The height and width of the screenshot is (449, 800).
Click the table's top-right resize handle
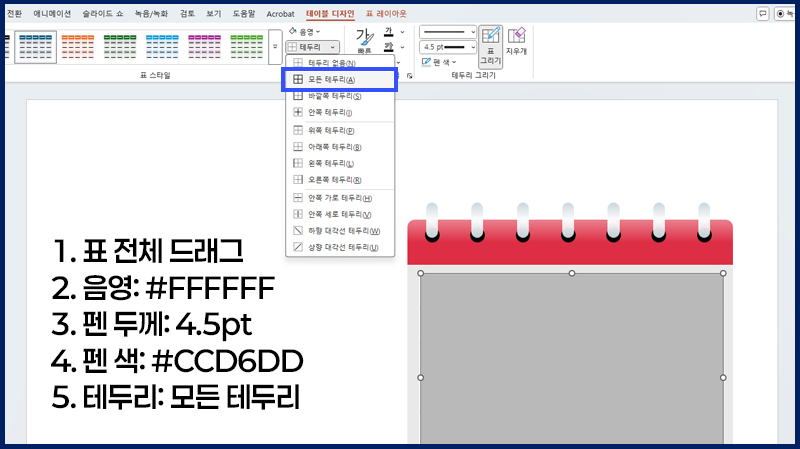point(723,273)
